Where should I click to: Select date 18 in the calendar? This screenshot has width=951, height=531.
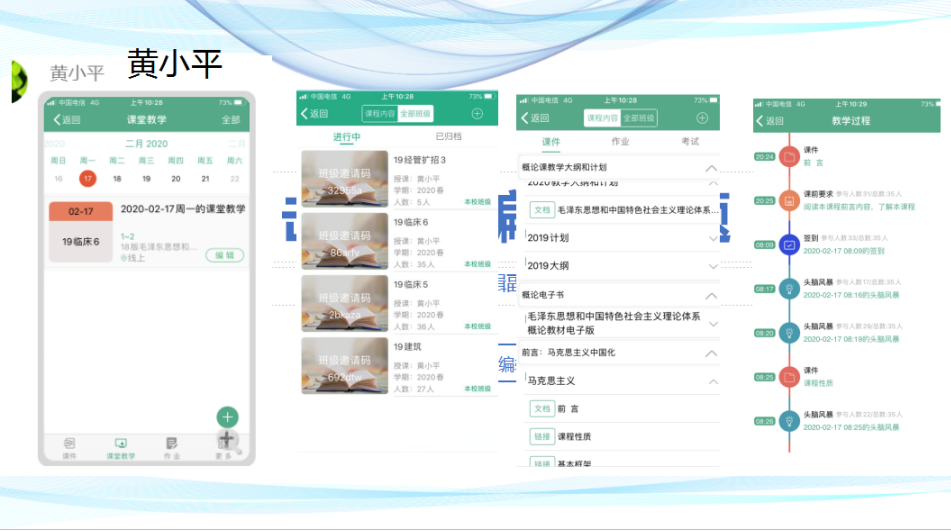tap(117, 179)
